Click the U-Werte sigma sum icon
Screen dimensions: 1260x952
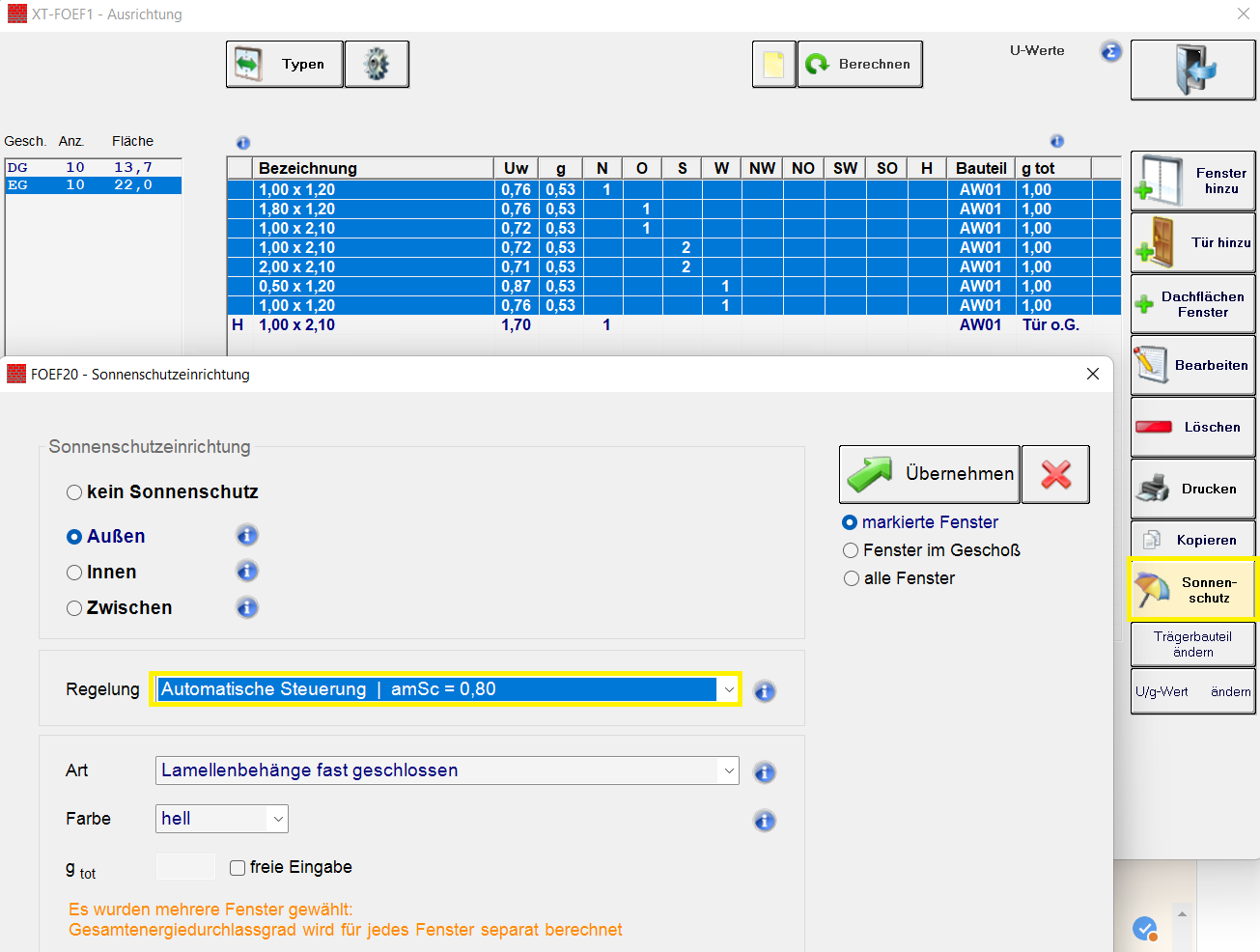[x=1111, y=51]
